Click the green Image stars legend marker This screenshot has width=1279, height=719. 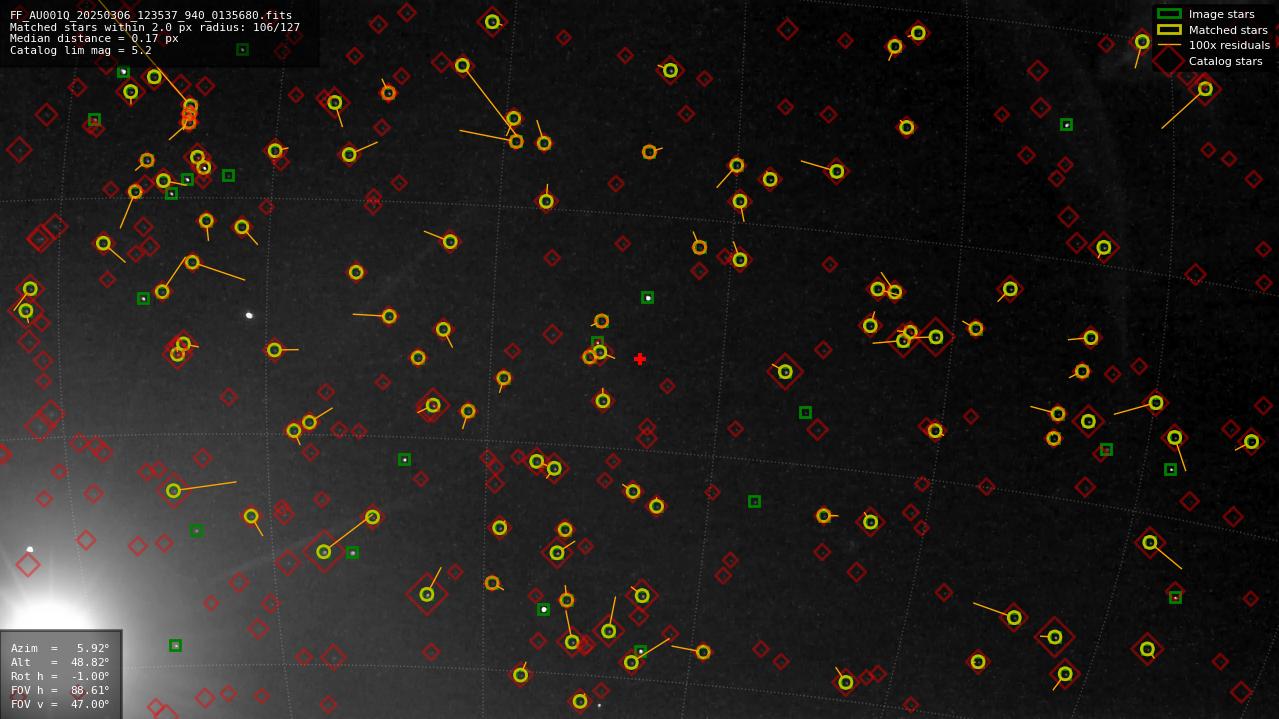(1169, 14)
